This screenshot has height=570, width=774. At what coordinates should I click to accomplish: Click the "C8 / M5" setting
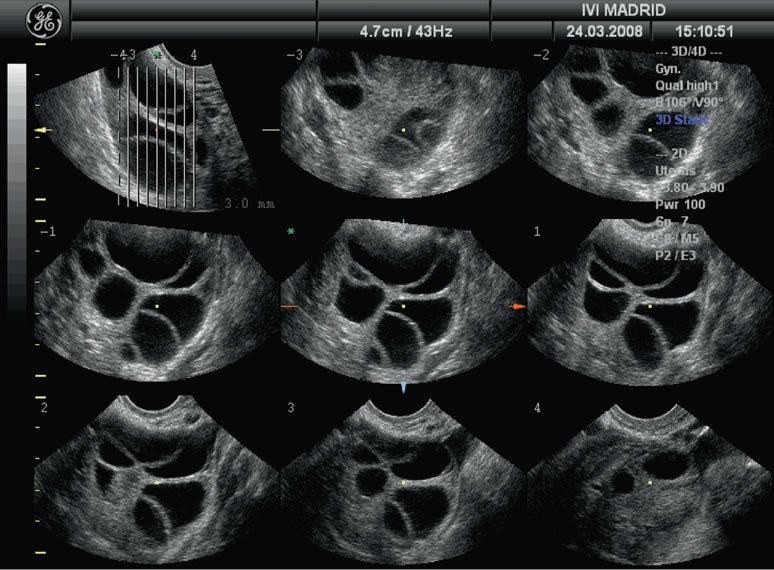point(677,238)
